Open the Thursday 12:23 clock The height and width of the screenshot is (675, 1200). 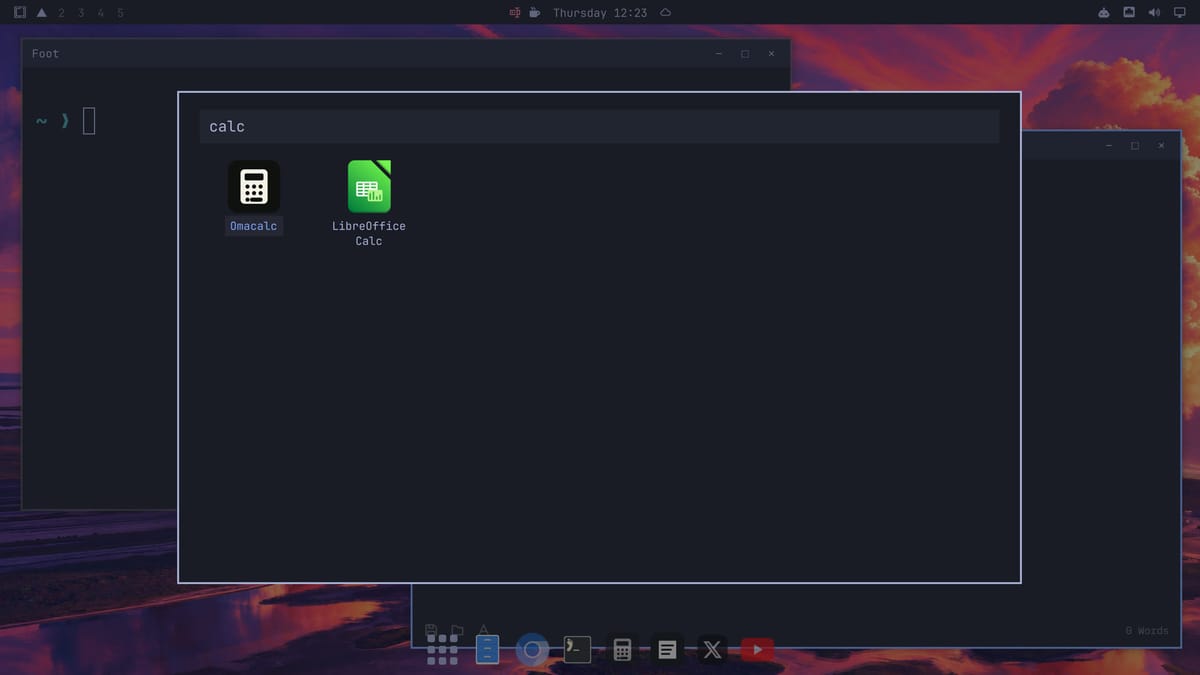600,13
